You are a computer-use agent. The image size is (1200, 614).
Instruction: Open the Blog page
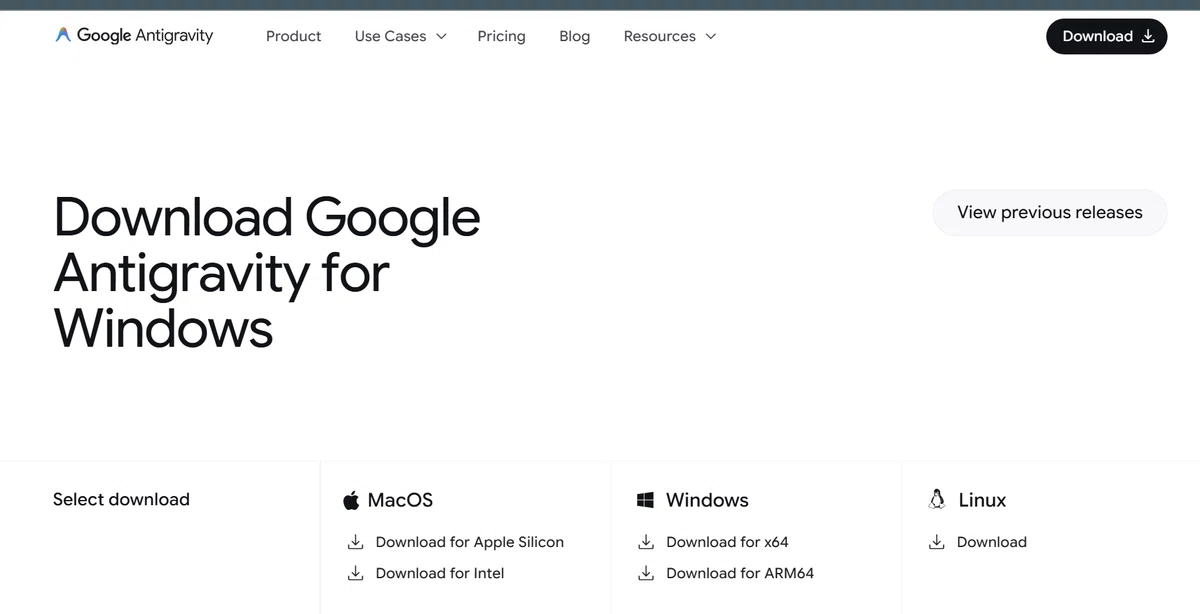pyautogui.click(x=574, y=36)
